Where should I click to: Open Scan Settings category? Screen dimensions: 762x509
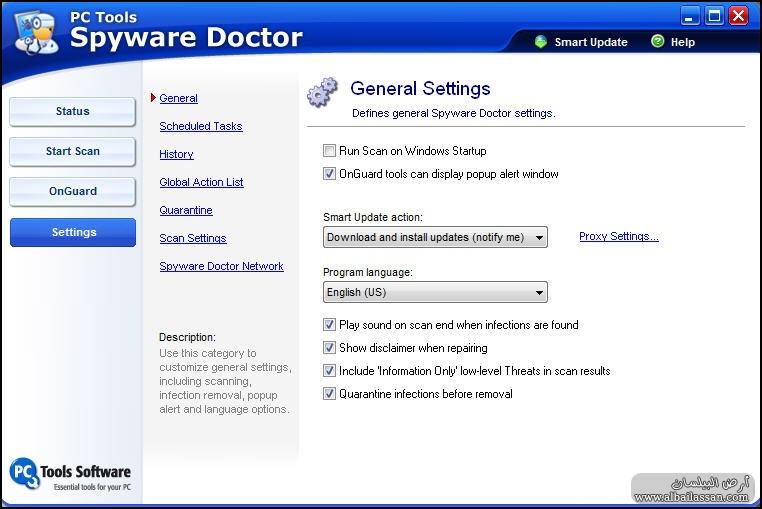193,238
